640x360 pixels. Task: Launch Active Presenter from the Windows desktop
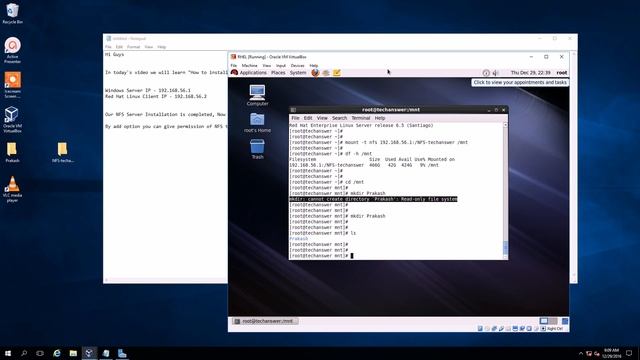point(12,50)
